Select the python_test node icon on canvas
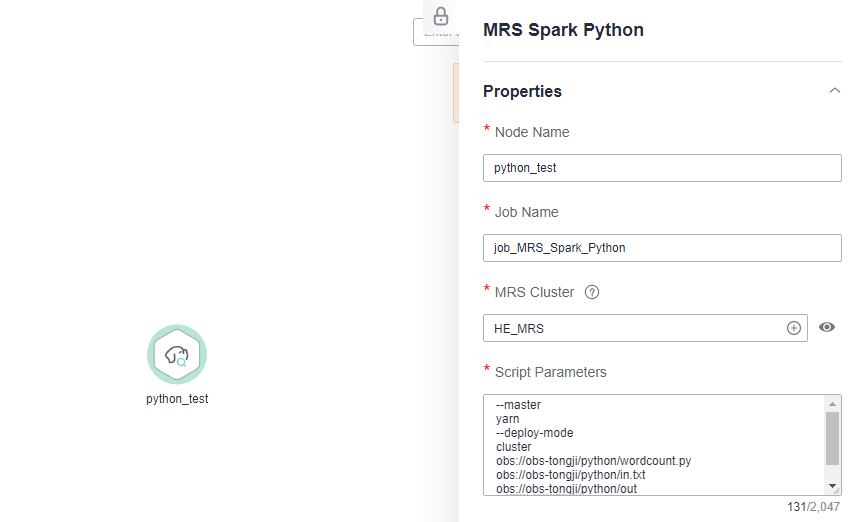 [177, 355]
